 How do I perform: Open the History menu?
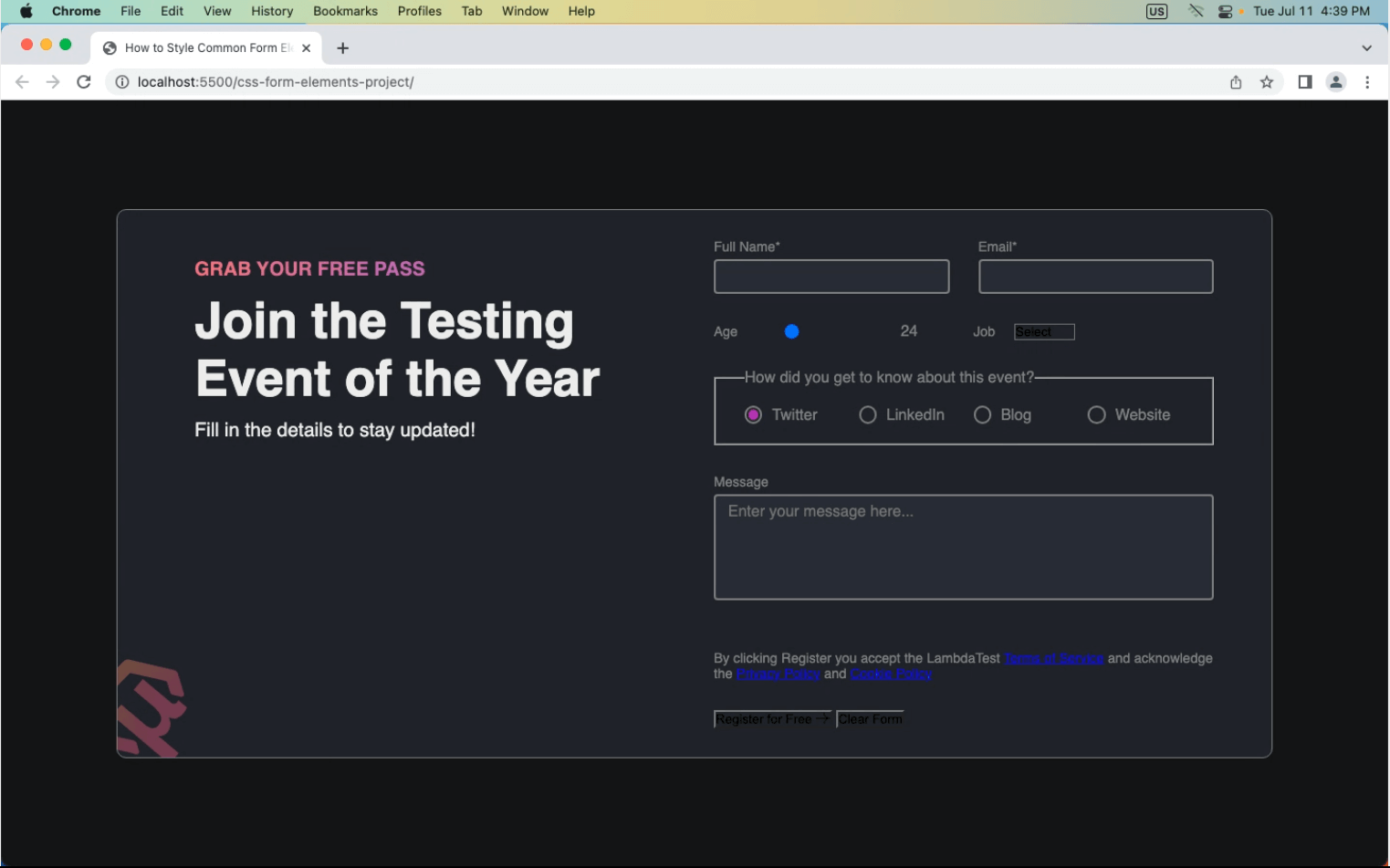(x=272, y=11)
